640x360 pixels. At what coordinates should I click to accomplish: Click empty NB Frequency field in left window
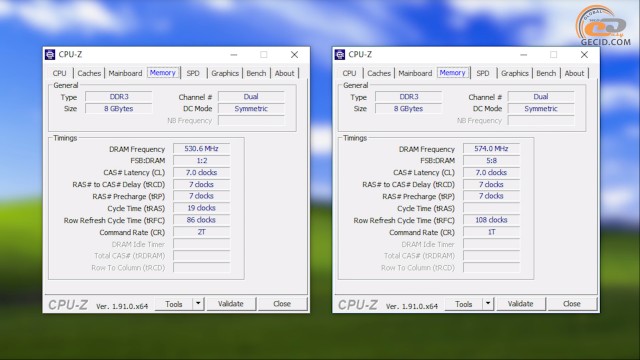251,121
